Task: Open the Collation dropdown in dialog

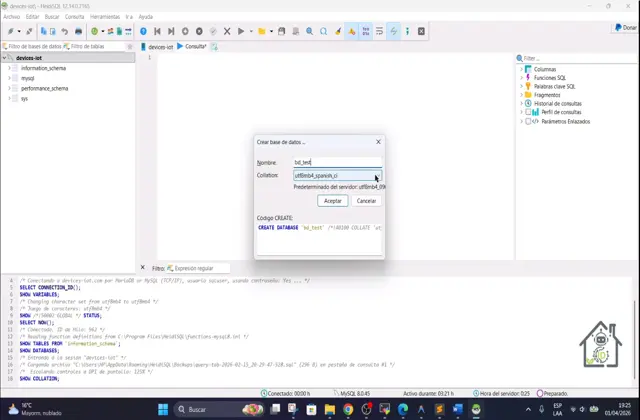Action: pyautogui.click(x=377, y=176)
